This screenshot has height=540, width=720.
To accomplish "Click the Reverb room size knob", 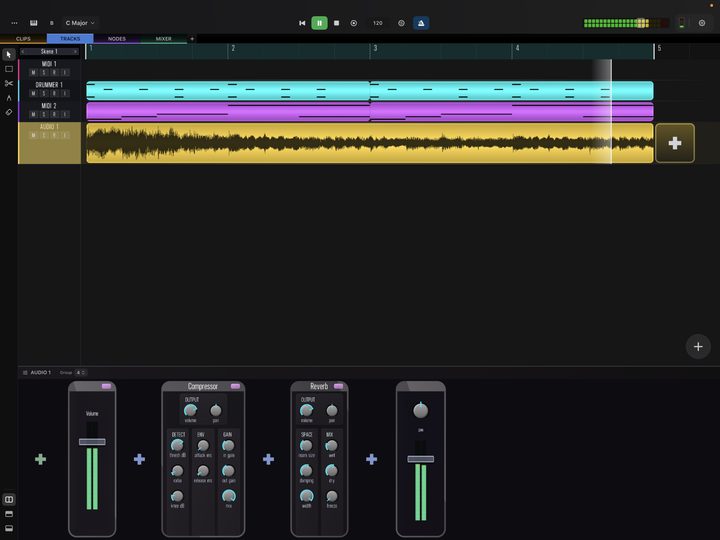I will [306, 445].
